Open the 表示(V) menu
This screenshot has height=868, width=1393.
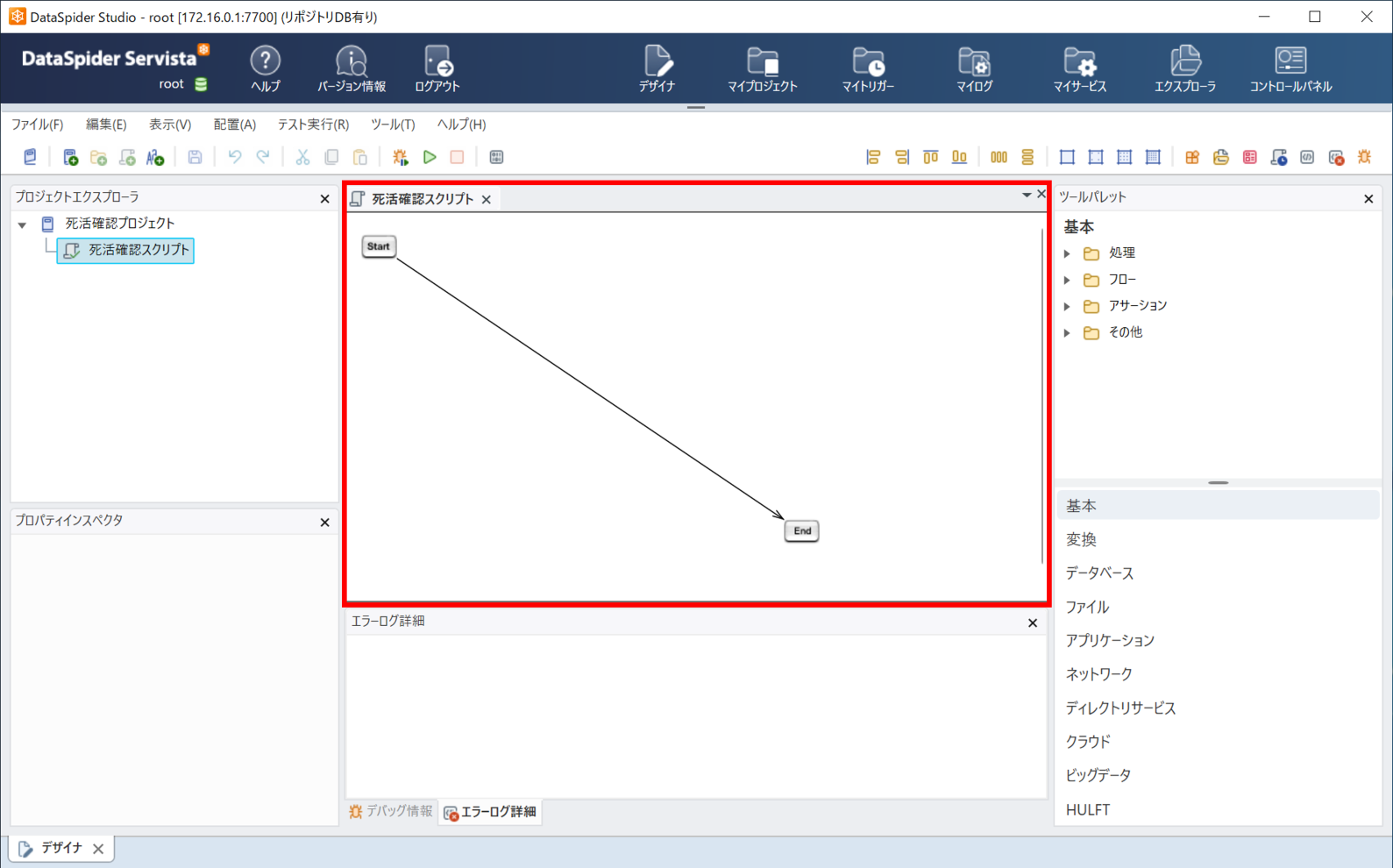tap(169, 125)
